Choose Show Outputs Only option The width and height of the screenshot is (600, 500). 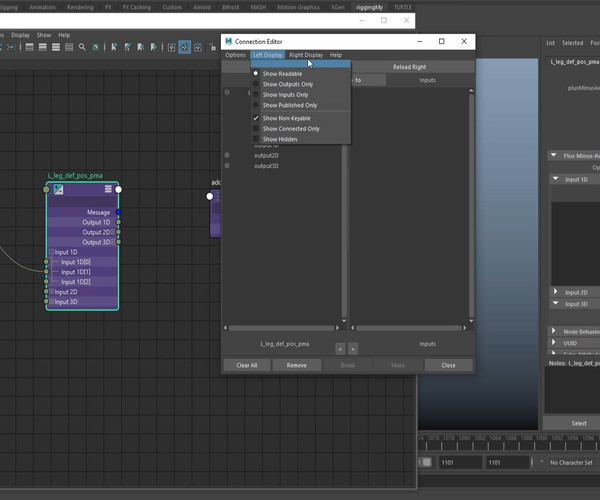click(x=288, y=84)
